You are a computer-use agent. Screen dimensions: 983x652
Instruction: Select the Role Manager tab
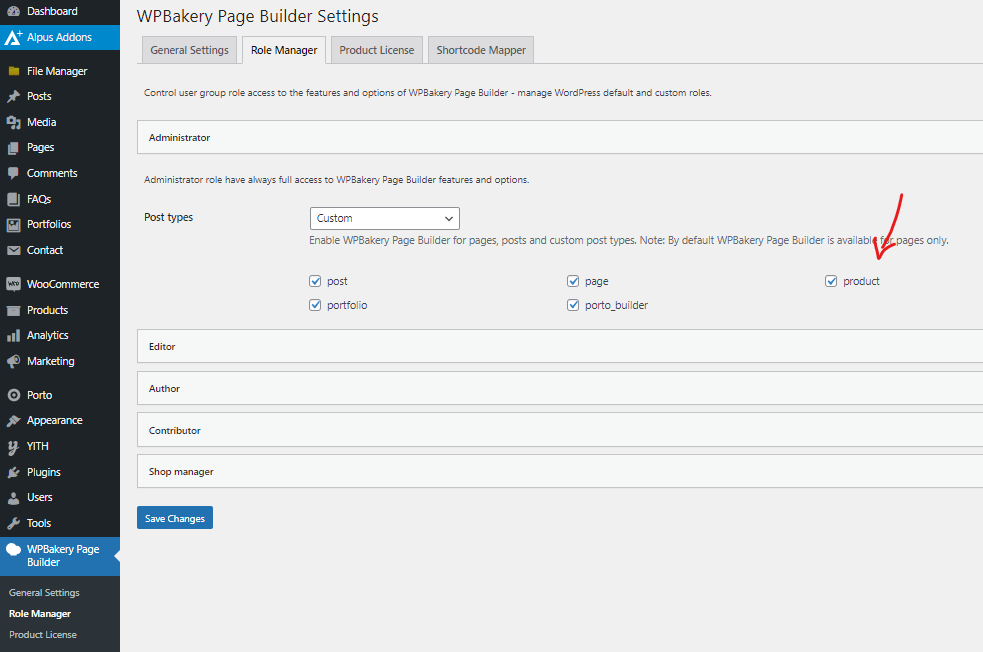(x=284, y=50)
